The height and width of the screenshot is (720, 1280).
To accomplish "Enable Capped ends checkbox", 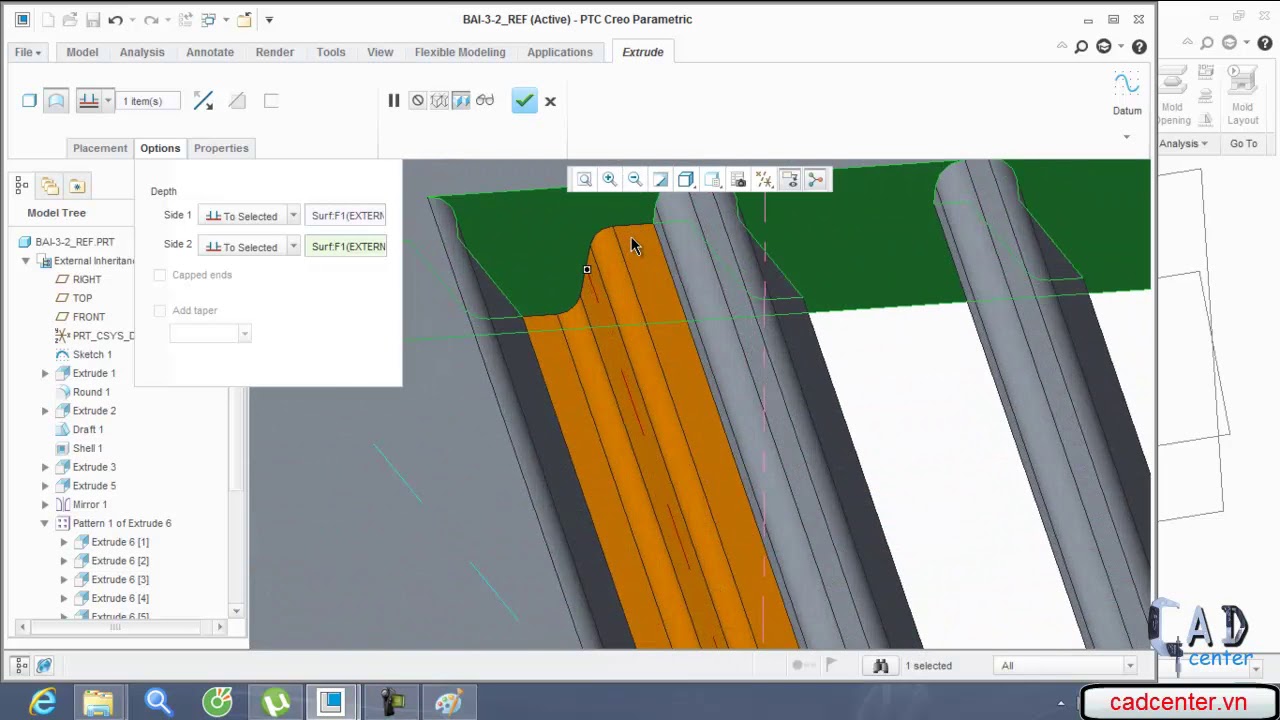I will 160,275.
